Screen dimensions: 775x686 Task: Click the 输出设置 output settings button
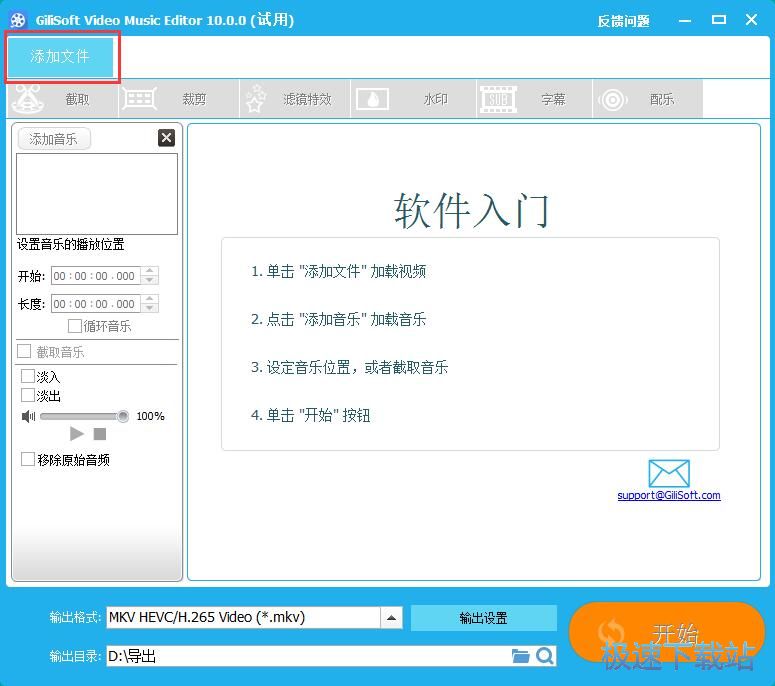coord(483,618)
